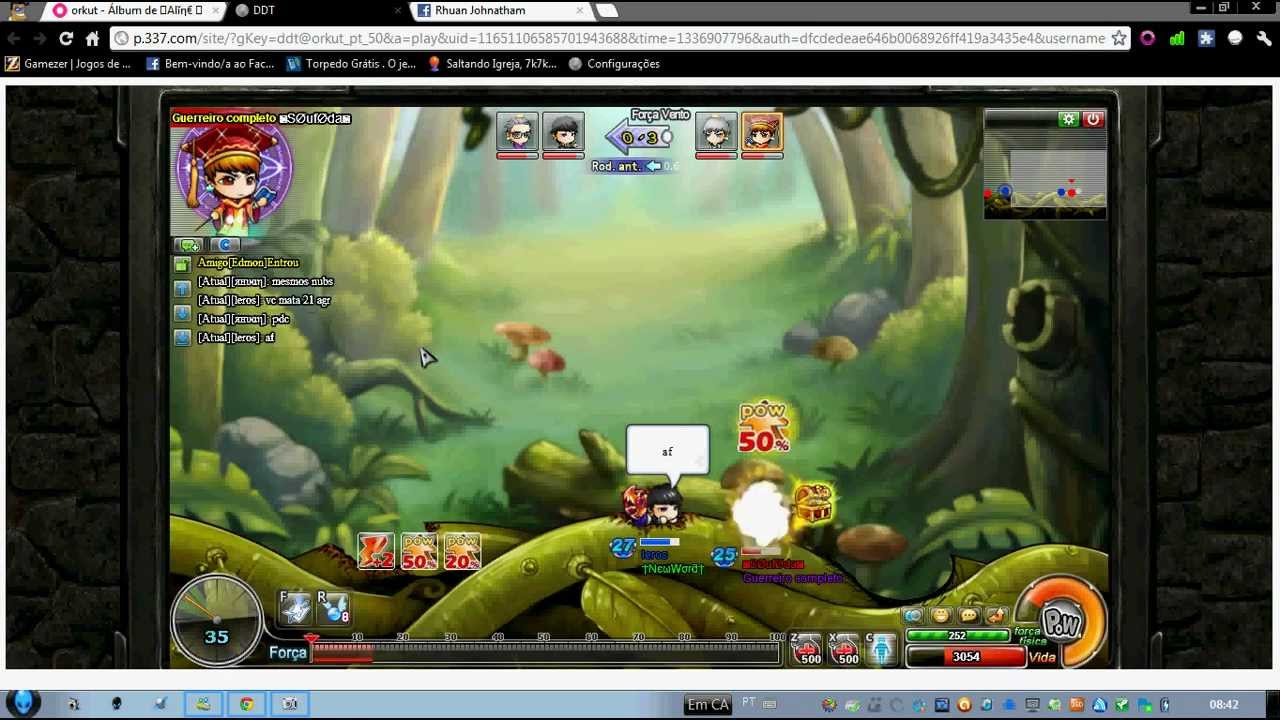Click the gray-haired opponent avatar
The height and width of the screenshot is (720, 1280).
pyautogui.click(x=716, y=132)
